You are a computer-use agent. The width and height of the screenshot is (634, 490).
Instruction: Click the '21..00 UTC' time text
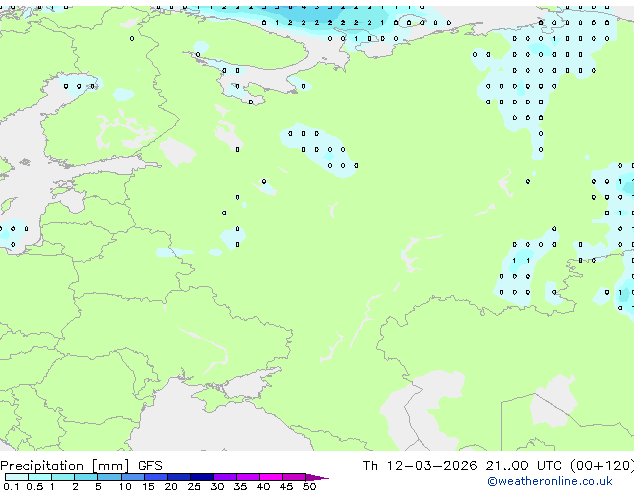[x=525, y=466]
